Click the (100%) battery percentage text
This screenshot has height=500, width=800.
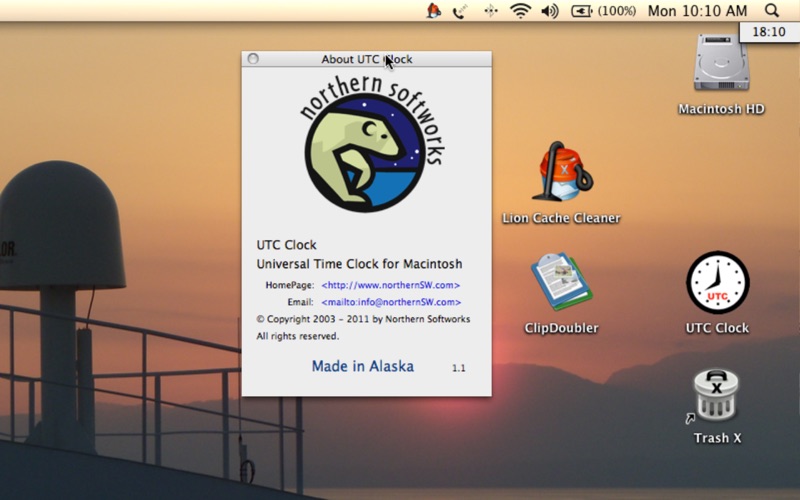click(x=617, y=11)
